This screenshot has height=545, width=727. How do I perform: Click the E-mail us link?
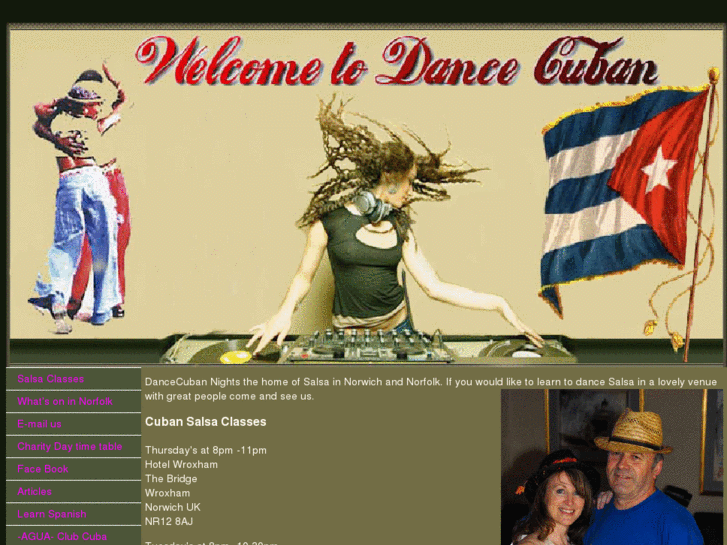[x=39, y=424]
